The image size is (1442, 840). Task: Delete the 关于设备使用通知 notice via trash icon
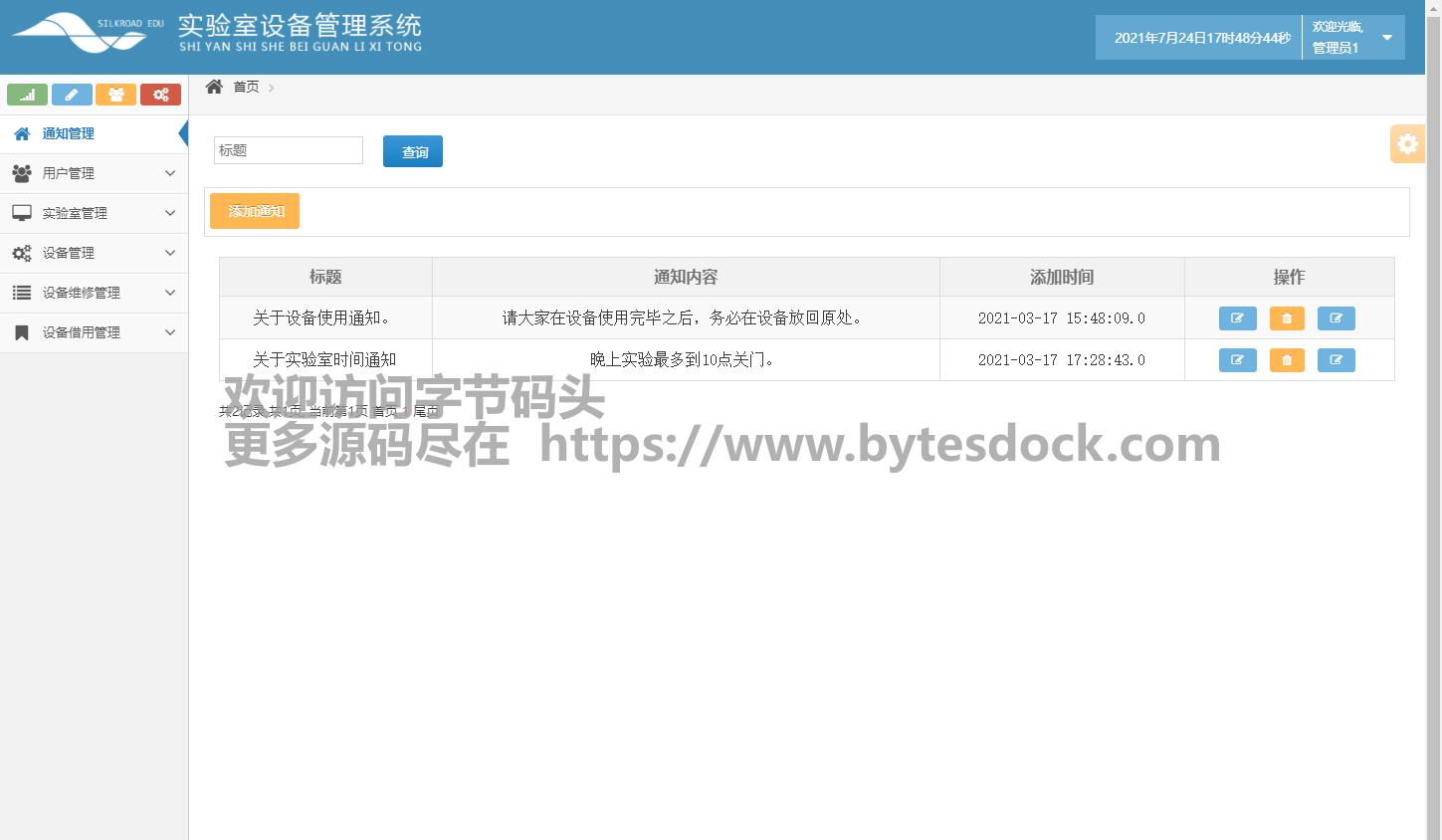[1287, 318]
